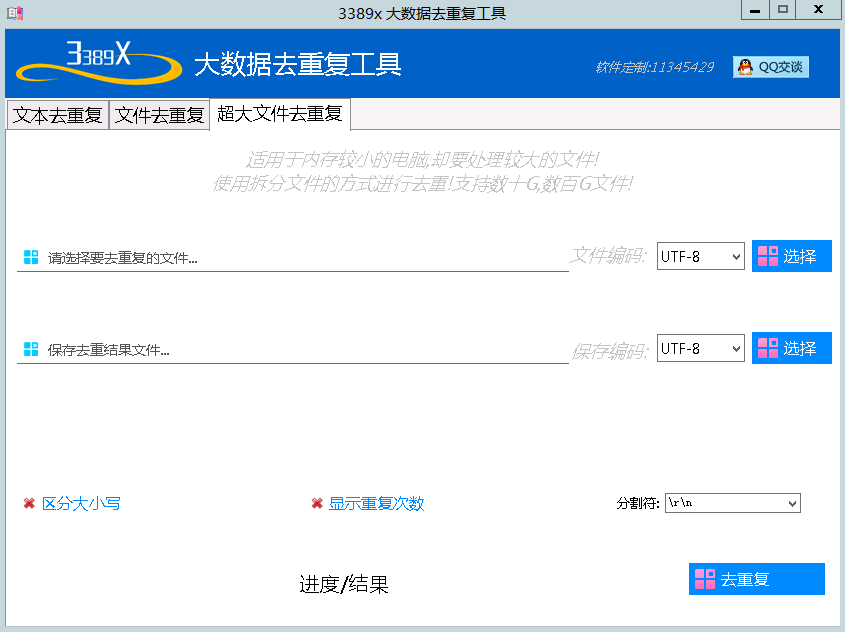This screenshot has height=632, width=845.
Task: Click 选择 button for source file
Action: point(792,256)
